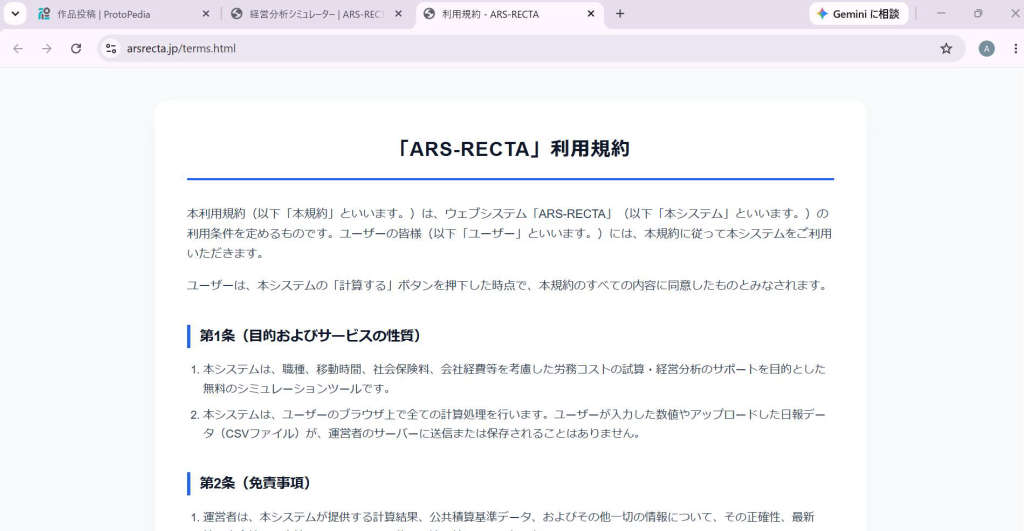The width and height of the screenshot is (1024, 531).
Task: Click the Gemini に相談 button
Action: [x=858, y=14]
